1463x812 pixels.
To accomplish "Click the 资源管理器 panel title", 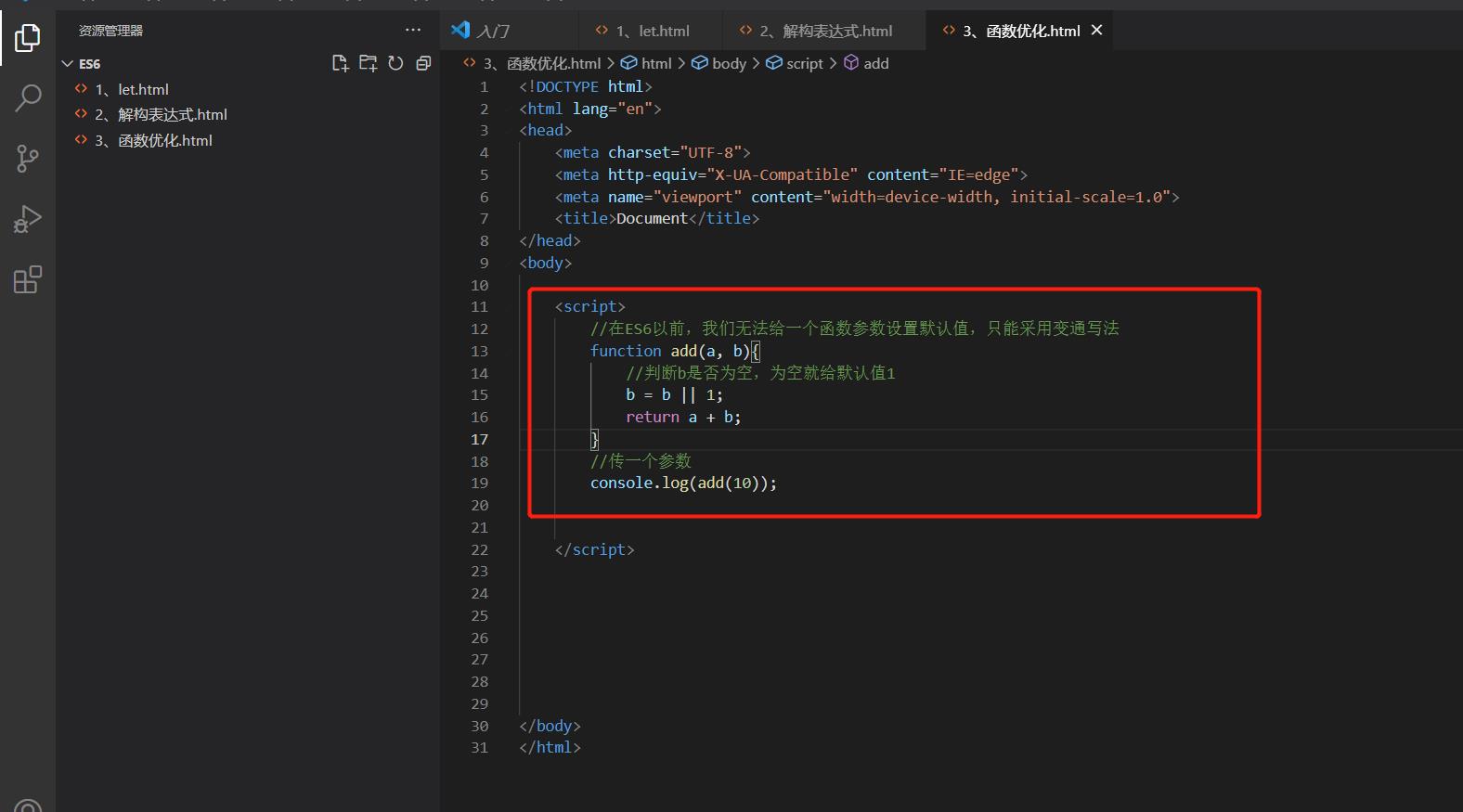I will tap(110, 31).
